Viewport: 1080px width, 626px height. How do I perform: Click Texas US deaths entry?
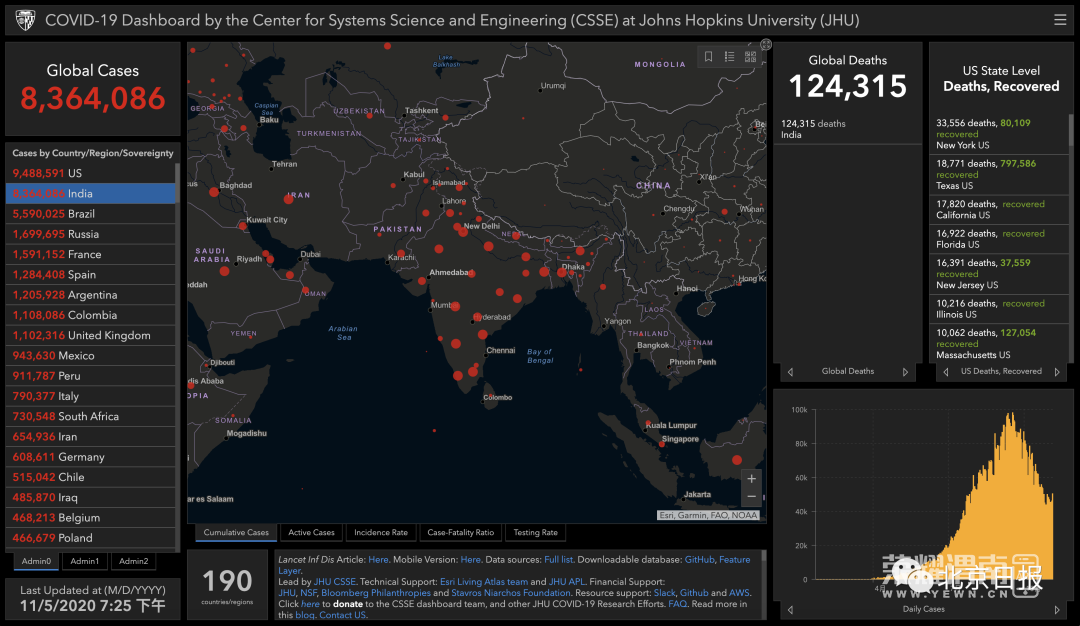pos(998,174)
